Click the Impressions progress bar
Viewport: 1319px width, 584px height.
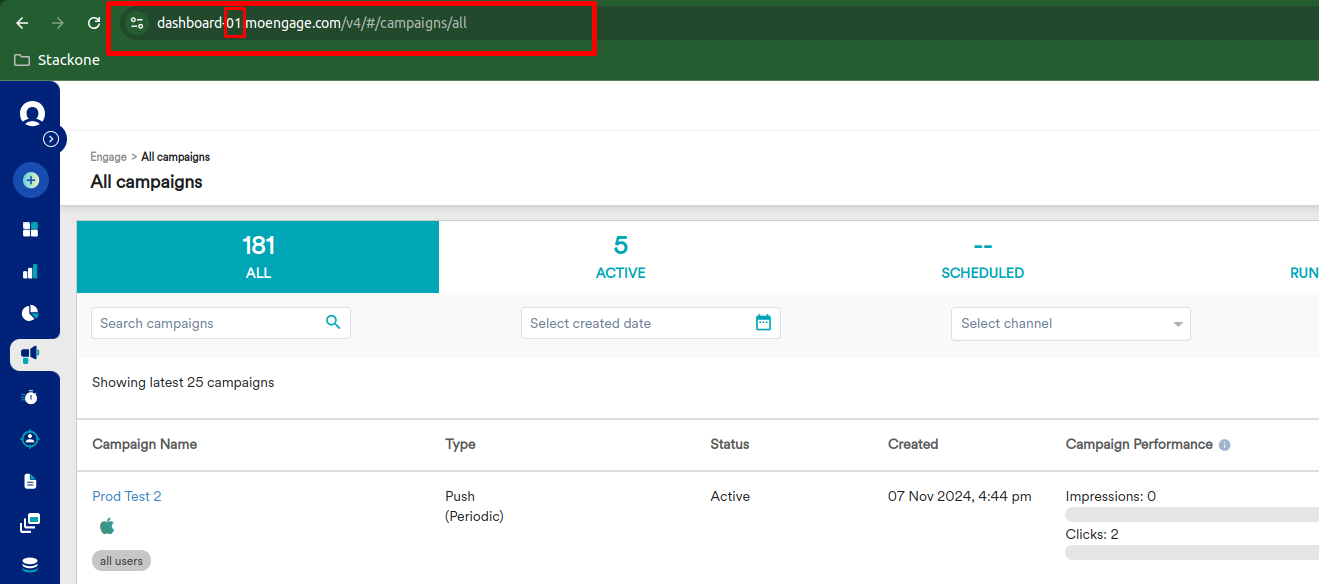[x=1192, y=514]
